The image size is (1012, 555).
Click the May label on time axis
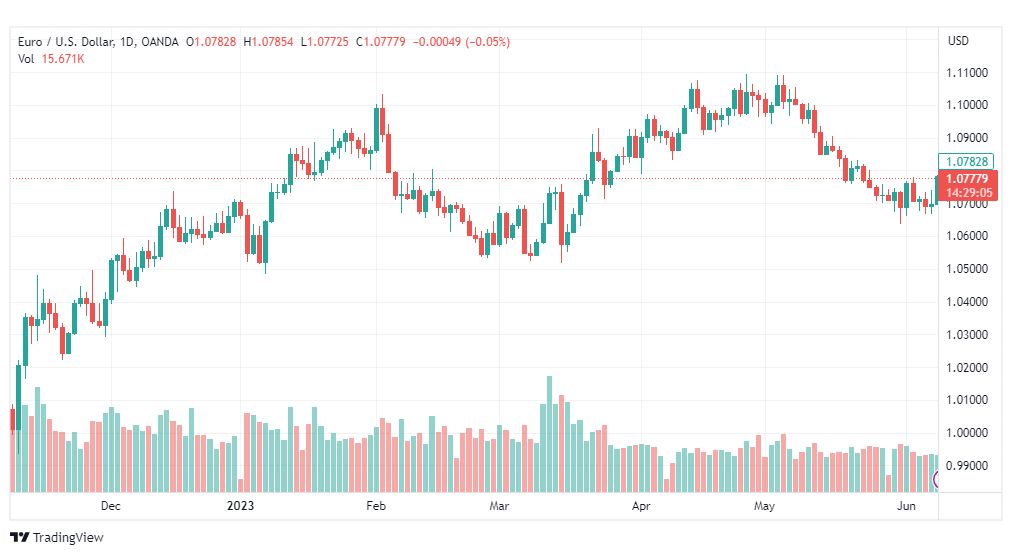(x=764, y=506)
